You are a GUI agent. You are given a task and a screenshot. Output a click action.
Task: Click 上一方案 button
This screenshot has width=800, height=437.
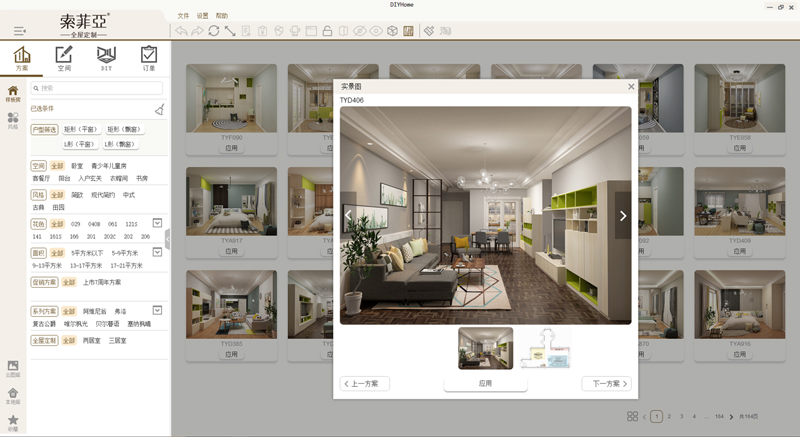click(365, 384)
